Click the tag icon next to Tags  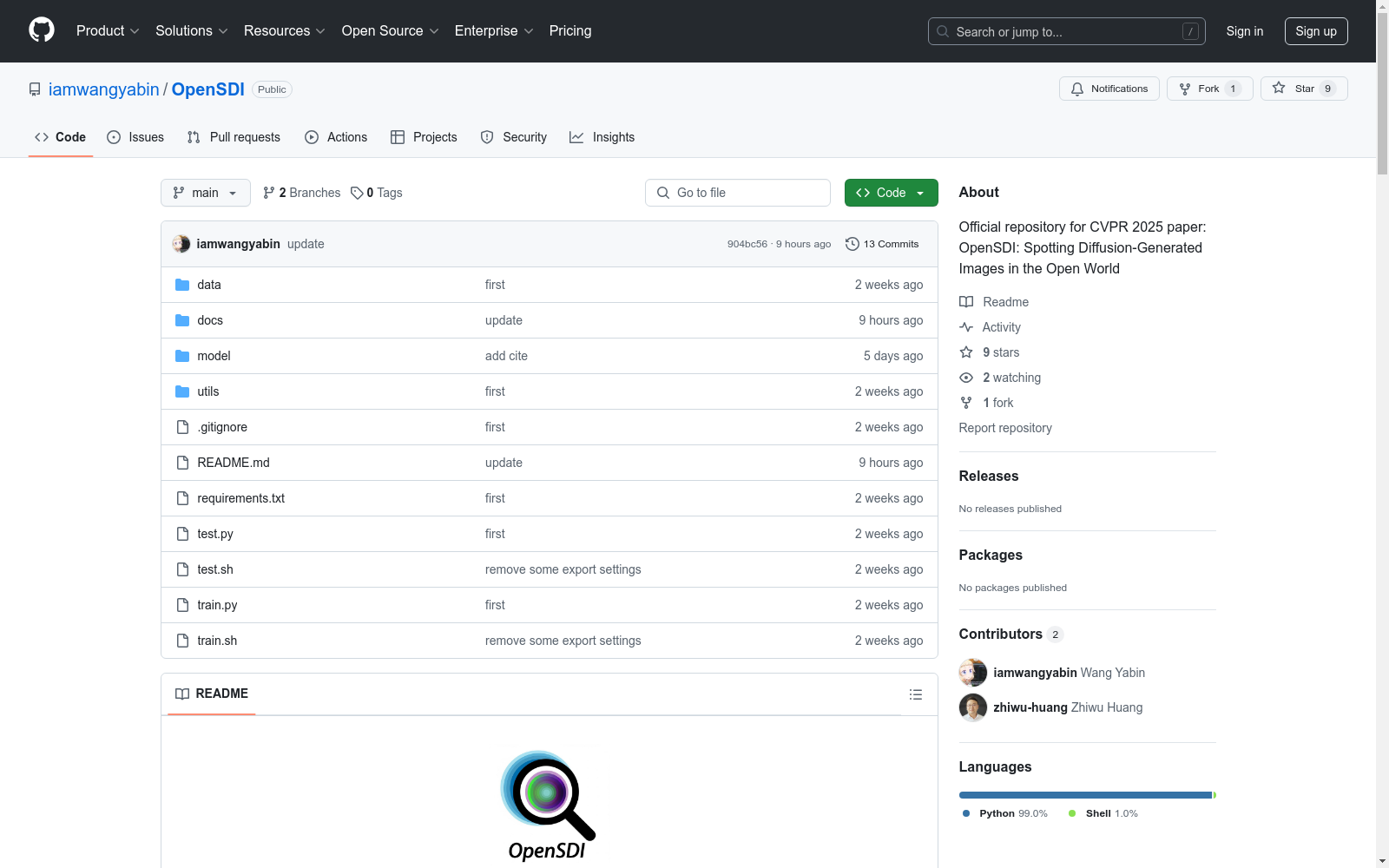[x=357, y=193]
